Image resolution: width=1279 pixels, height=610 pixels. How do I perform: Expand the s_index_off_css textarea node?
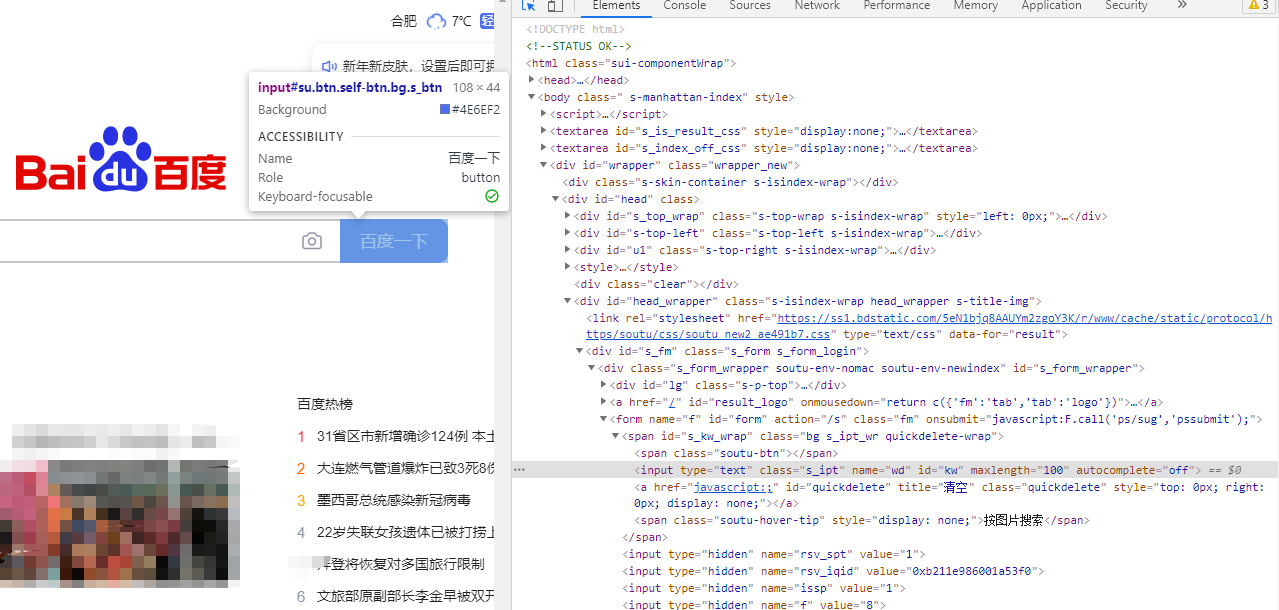(544, 148)
